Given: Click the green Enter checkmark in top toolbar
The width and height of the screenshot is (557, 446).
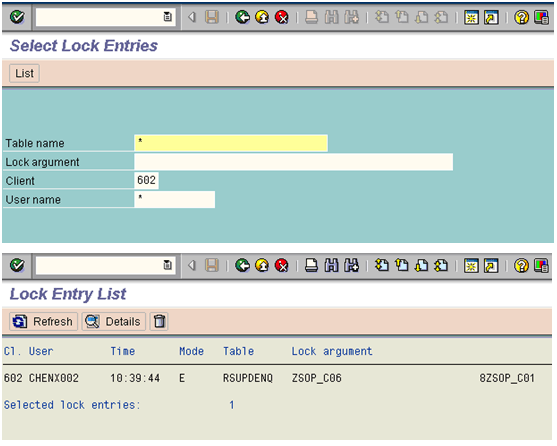Looking at the screenshot, I should coord(17,17).
